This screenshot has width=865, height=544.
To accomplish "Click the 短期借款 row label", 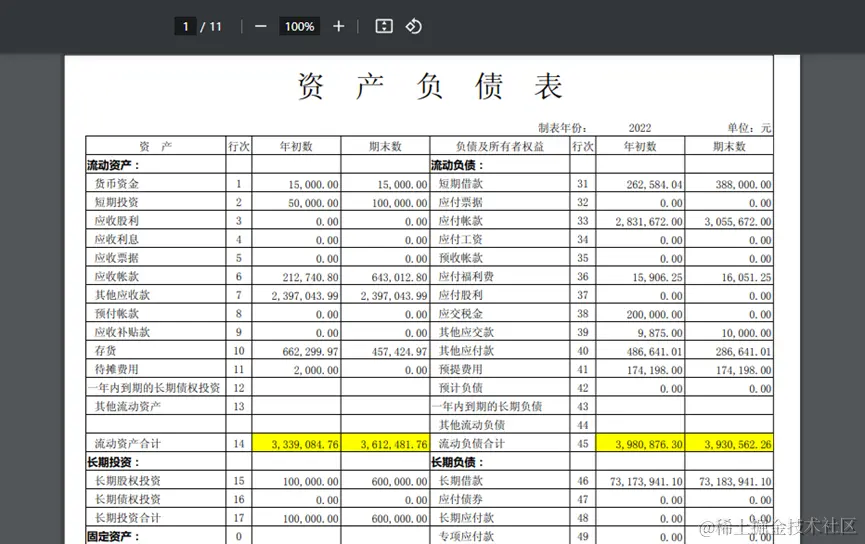I will pos(461,184).
